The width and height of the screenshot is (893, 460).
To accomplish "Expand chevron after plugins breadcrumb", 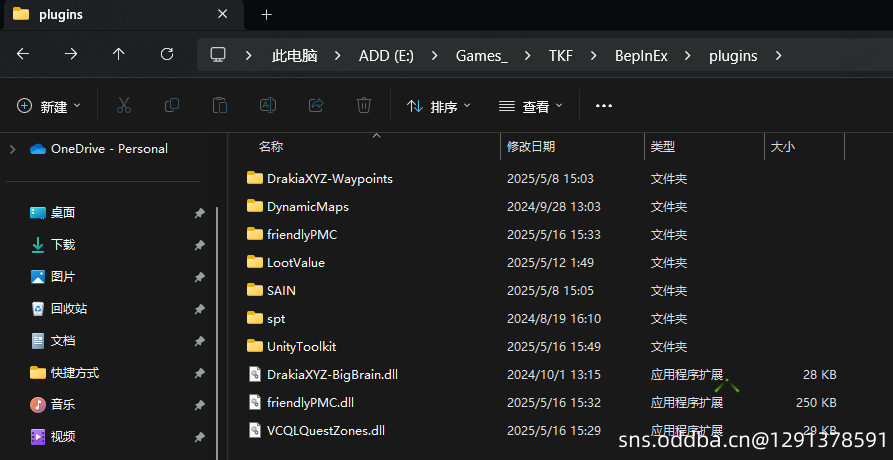I will [x=779, y=56].
